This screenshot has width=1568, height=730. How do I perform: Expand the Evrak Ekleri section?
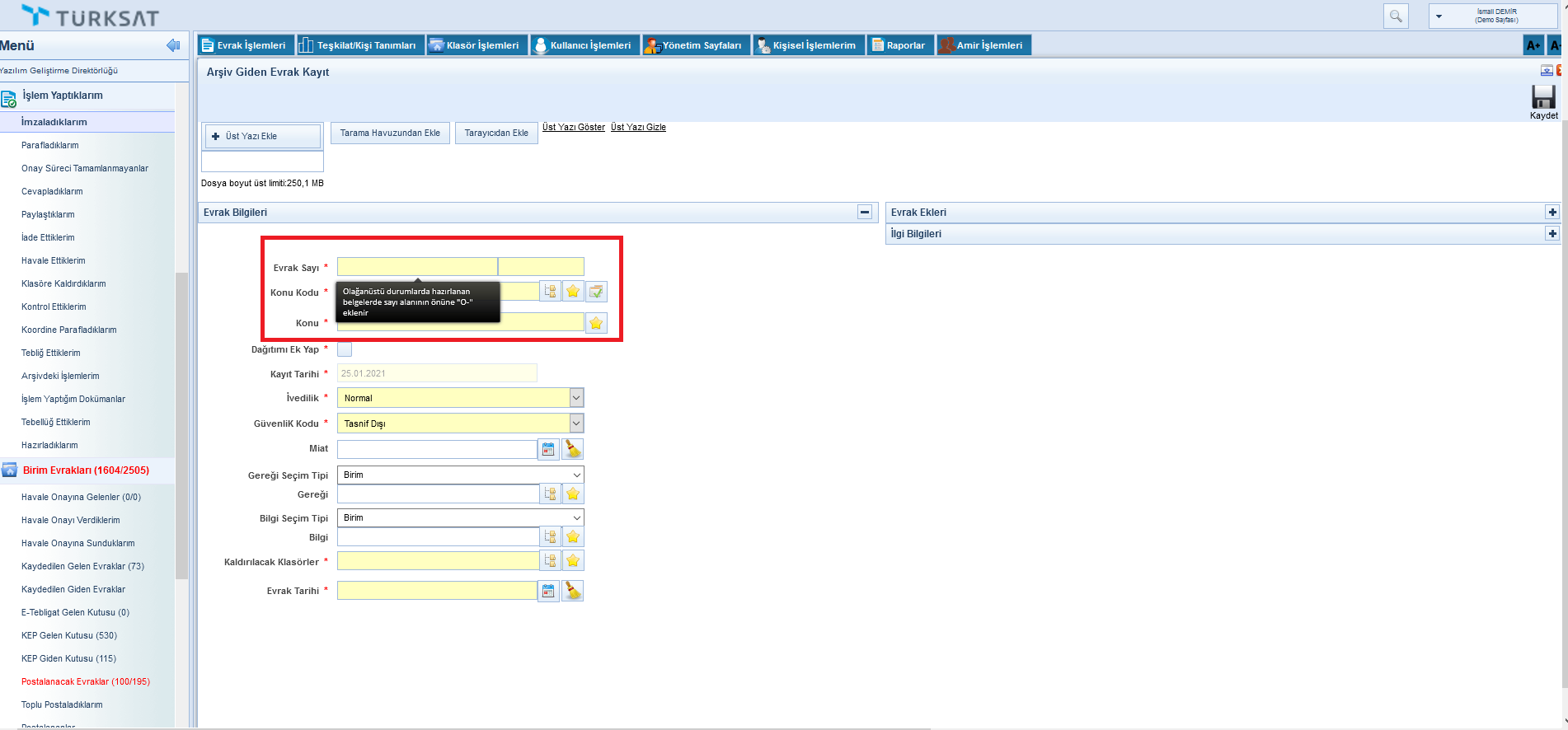(x=1552, y=213)
